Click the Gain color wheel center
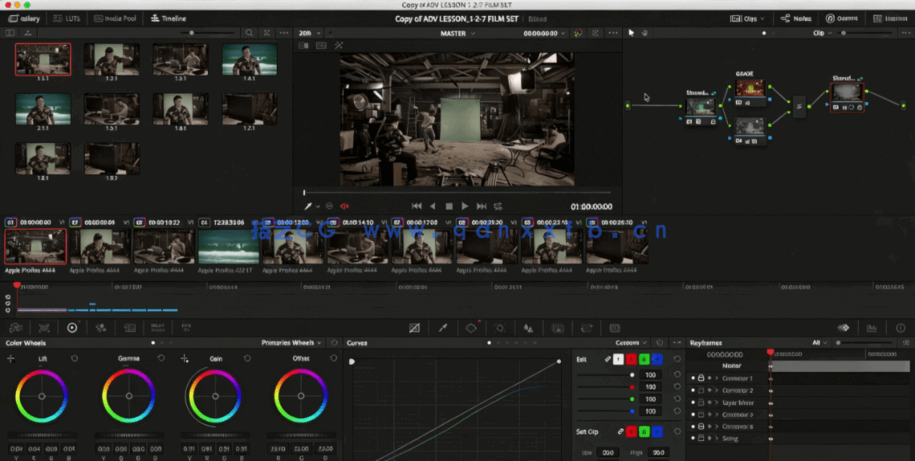915x461 pixels. click(215, 396)
